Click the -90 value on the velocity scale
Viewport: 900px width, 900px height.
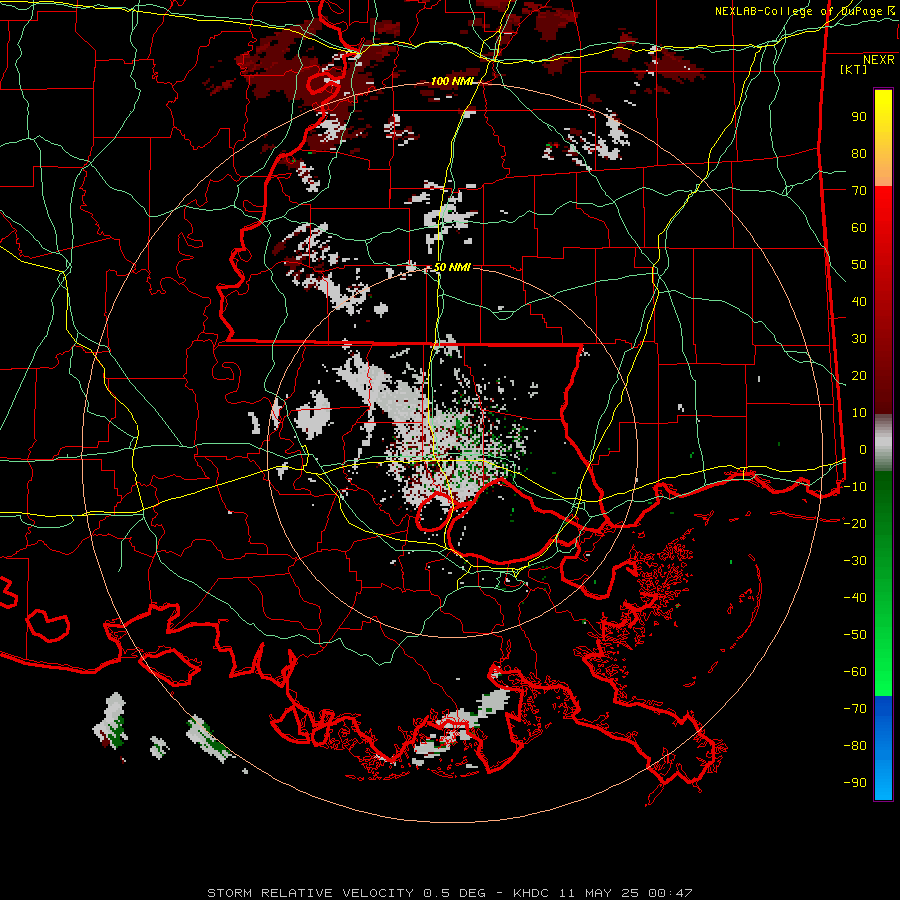(855, 783)
